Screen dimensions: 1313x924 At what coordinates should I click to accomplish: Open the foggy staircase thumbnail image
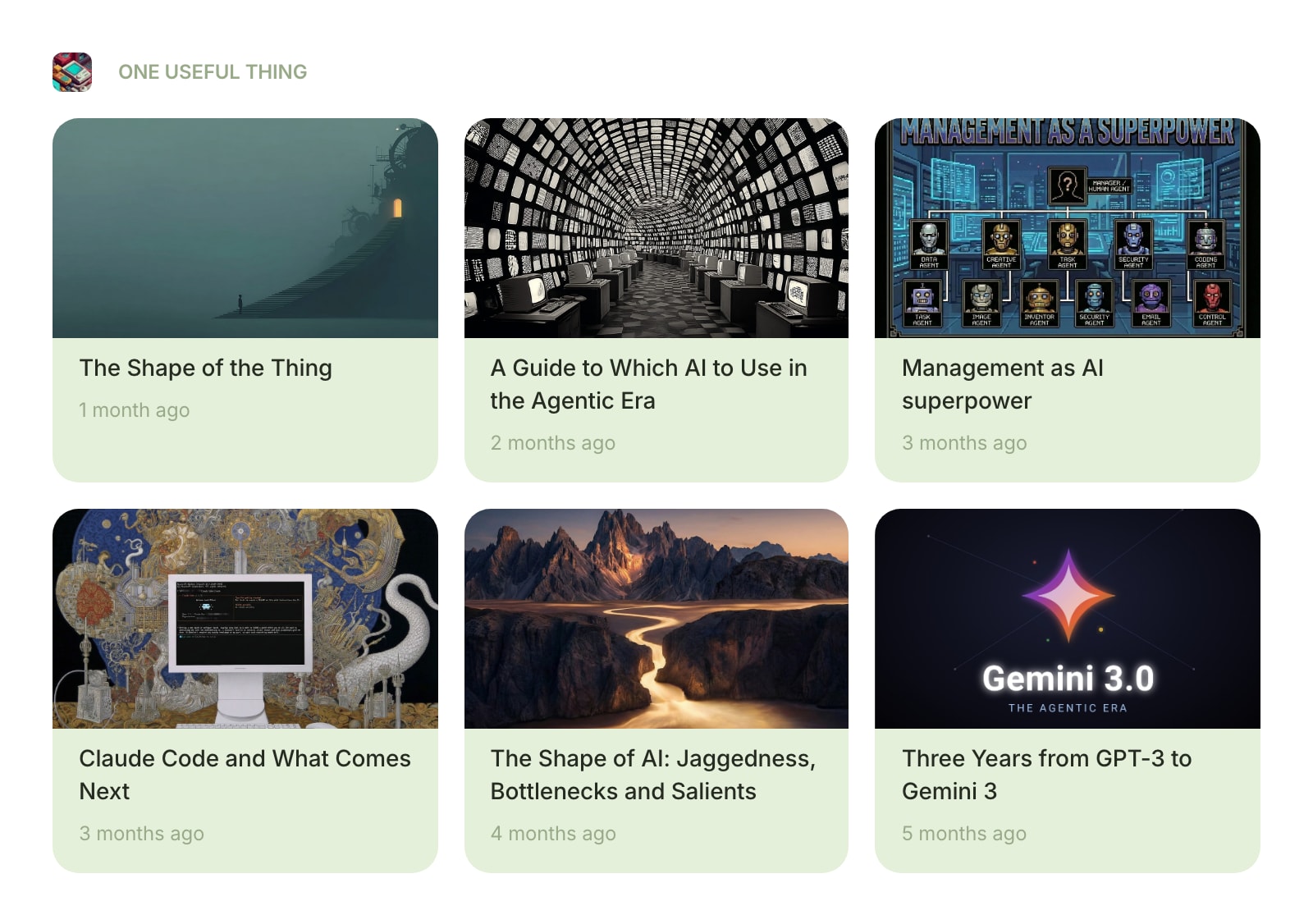[245, 228]
